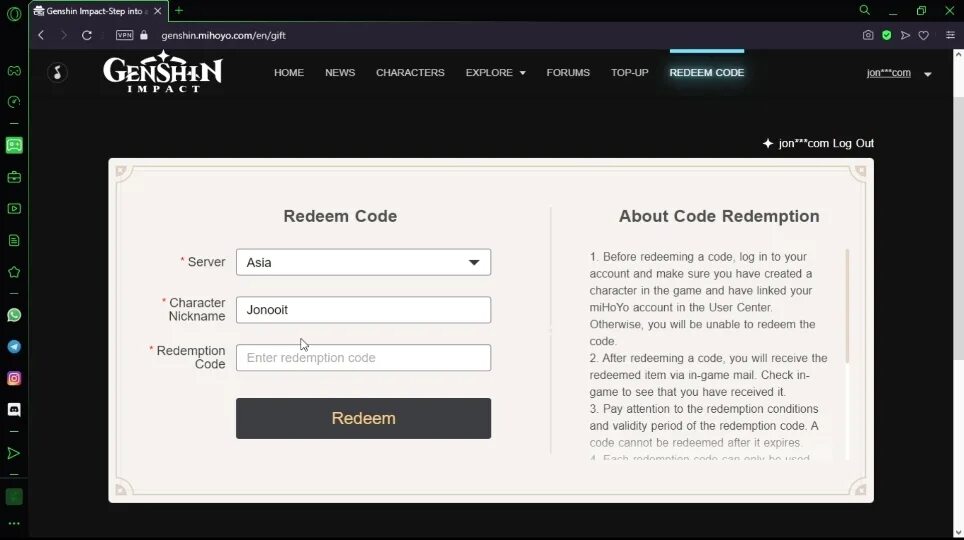The width and height of the screenshot is (964, 540).
Task: Expand the EXPLORE menu
Action: tap(496, 73)
